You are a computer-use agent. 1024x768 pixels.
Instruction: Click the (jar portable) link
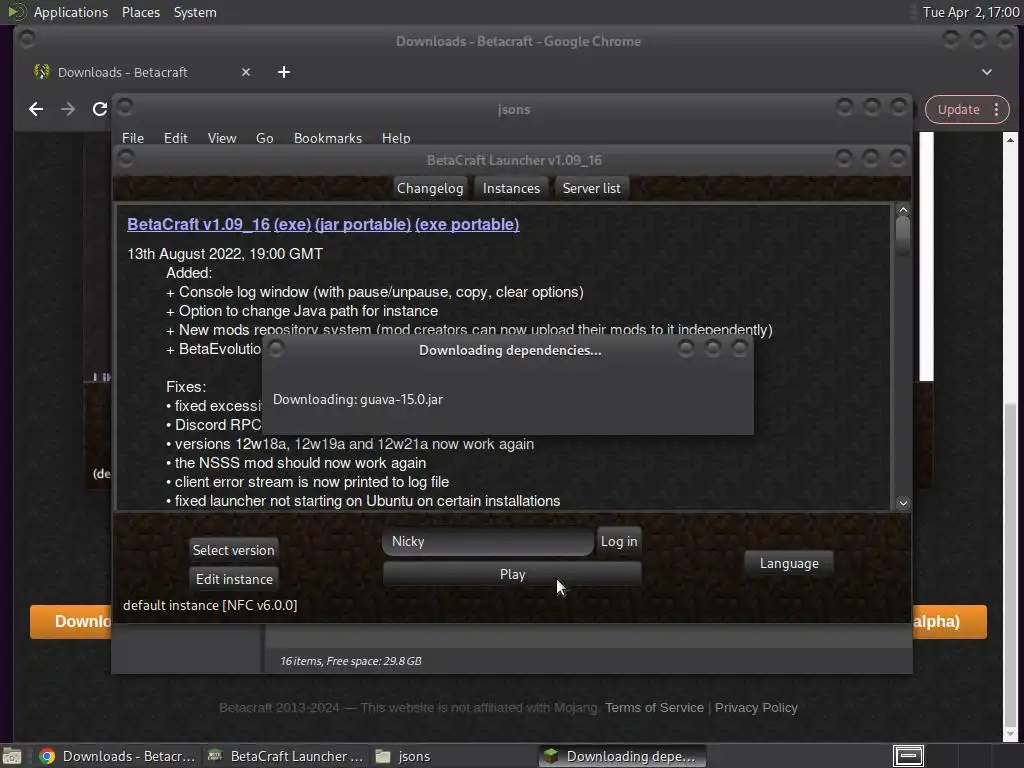(x=363, y=224)
